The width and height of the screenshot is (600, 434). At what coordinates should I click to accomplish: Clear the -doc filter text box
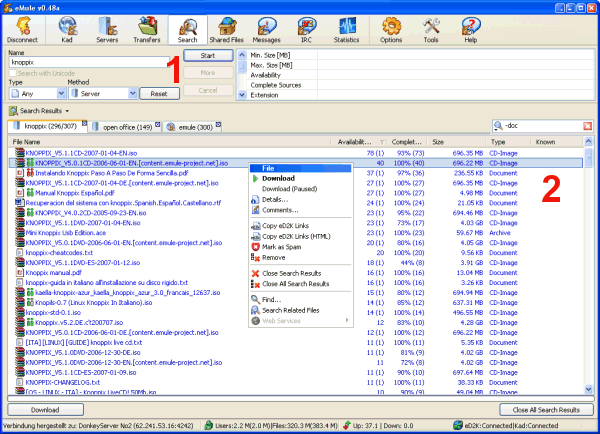(x=587, y=127)
